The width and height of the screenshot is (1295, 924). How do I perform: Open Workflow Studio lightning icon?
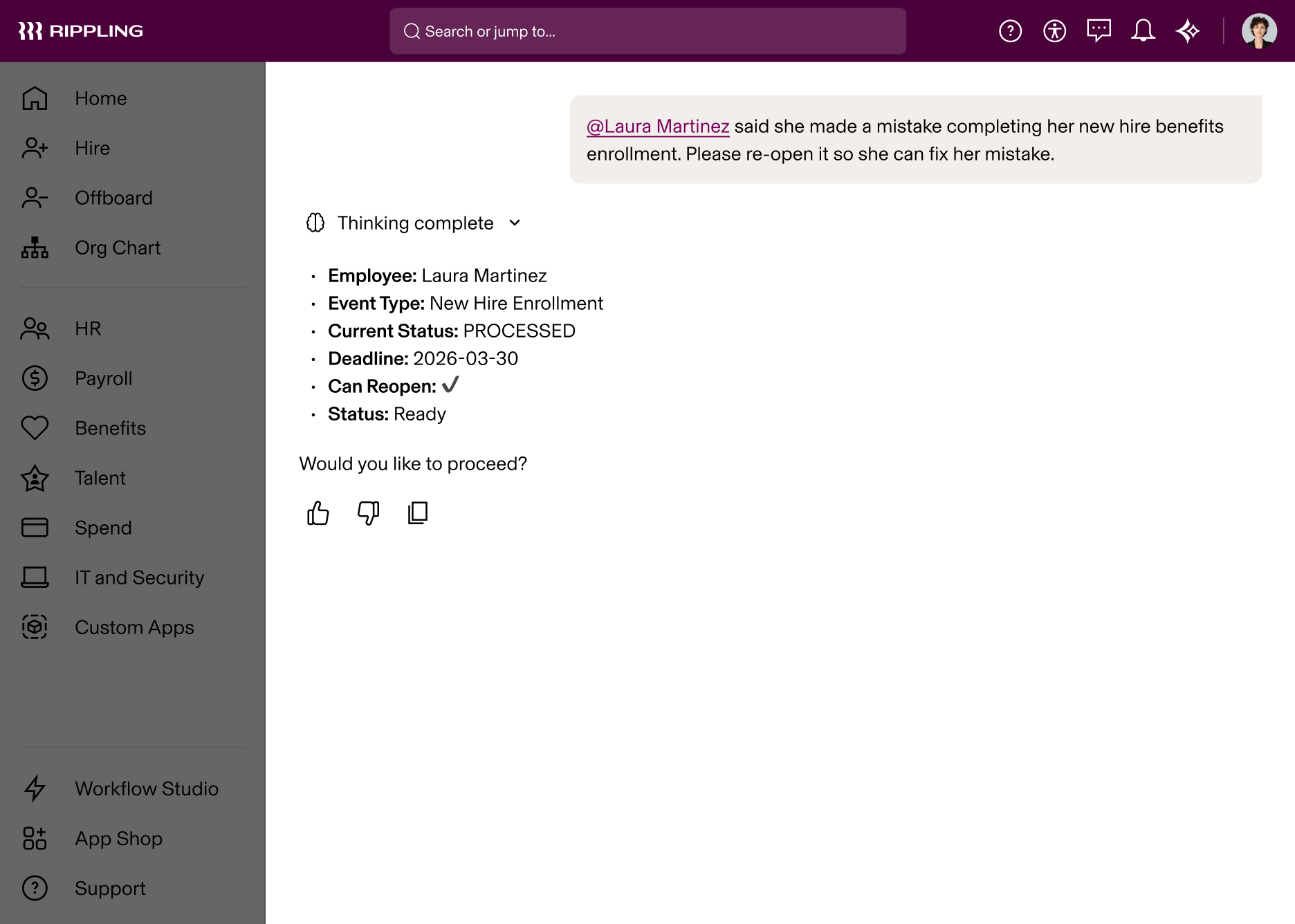pyautogui.click(x=34, y=788)
